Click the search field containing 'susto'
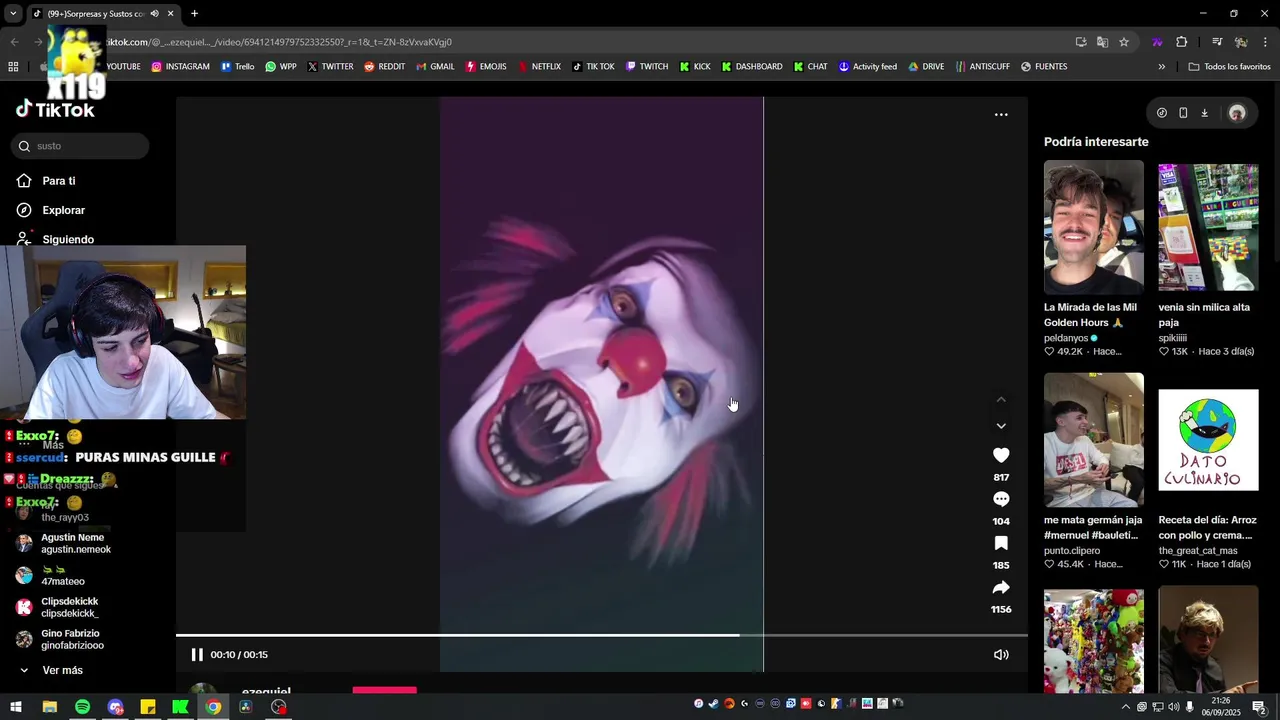Viewport: 1280px width, 720px height. coord(80,146)
